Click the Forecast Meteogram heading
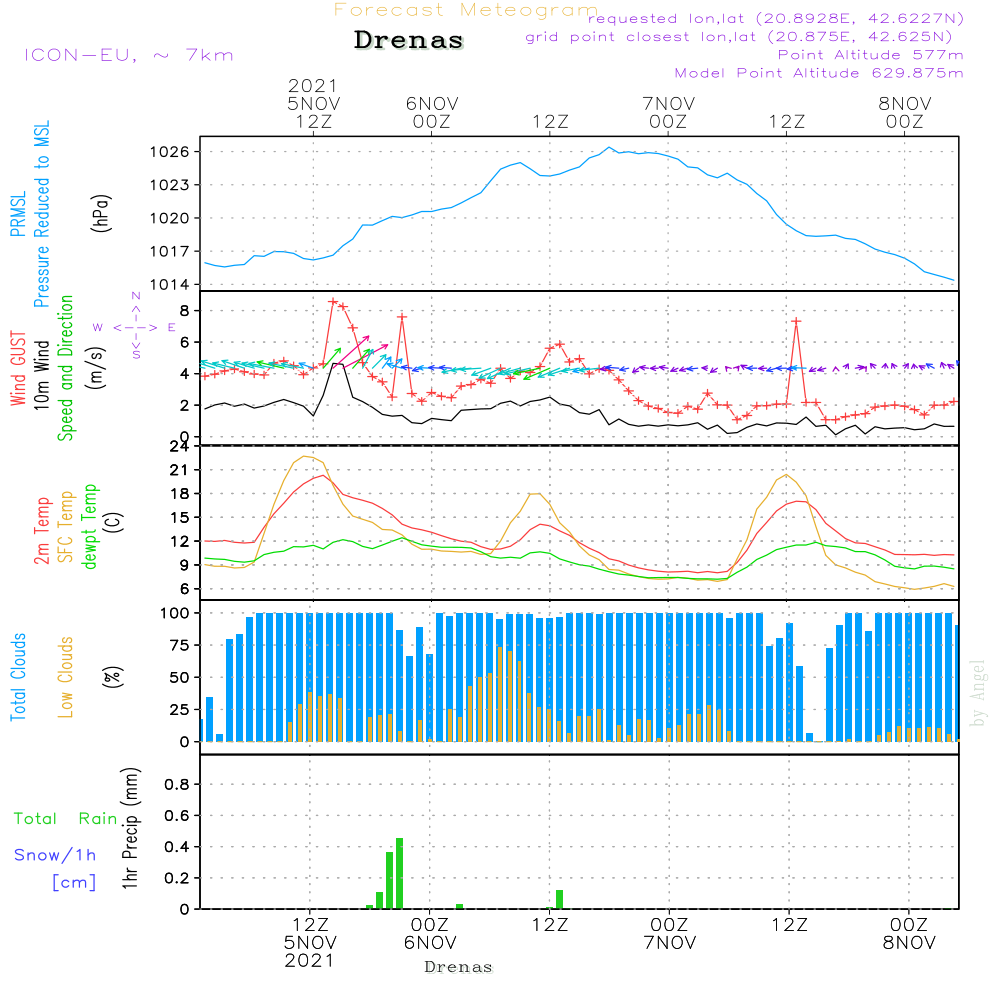The height and width of the screenshot is (1000, 1000). point(466,11)
